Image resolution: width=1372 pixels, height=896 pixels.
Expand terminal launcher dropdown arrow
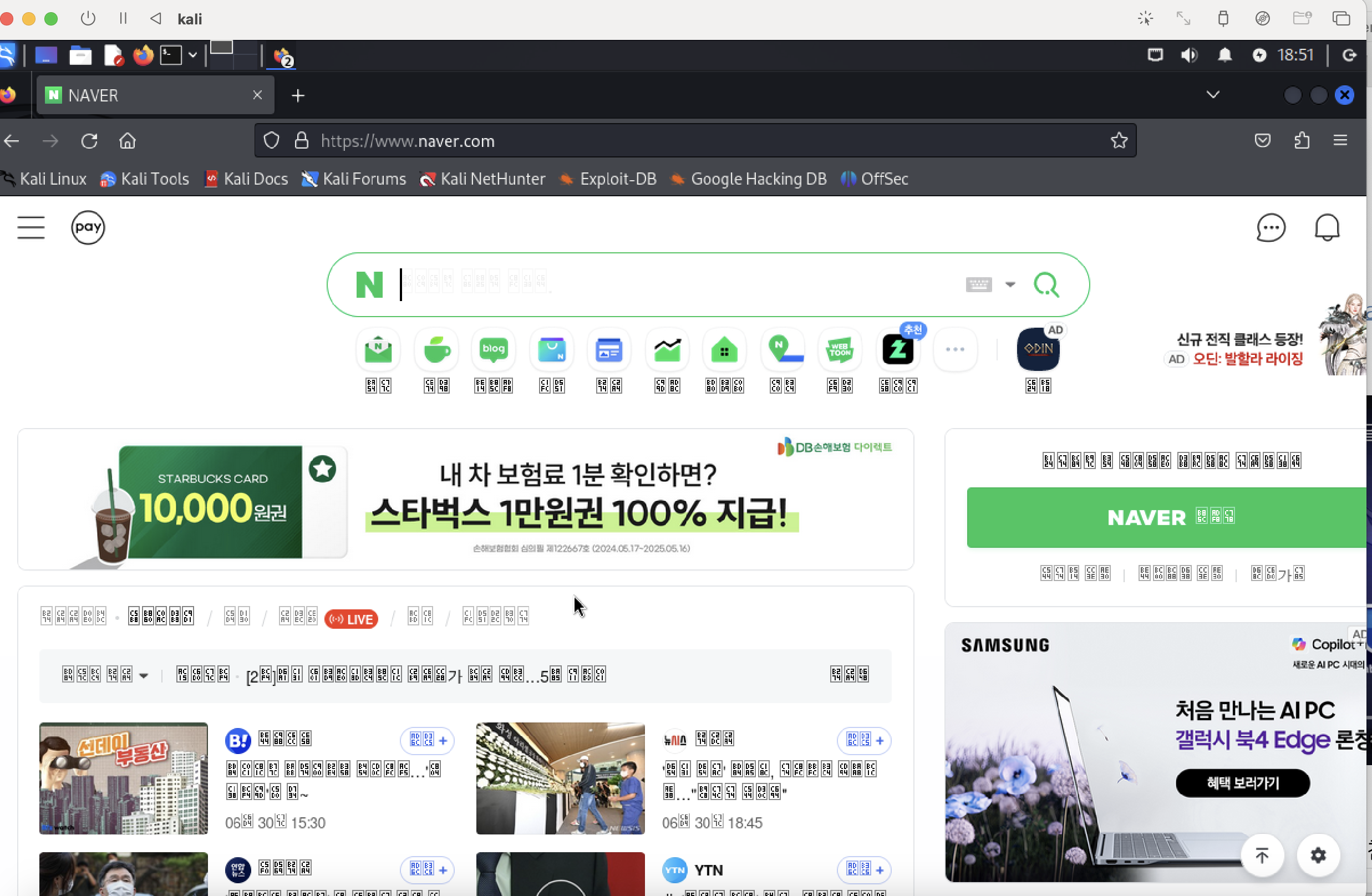pyautogui.click(x=193, y=56)
